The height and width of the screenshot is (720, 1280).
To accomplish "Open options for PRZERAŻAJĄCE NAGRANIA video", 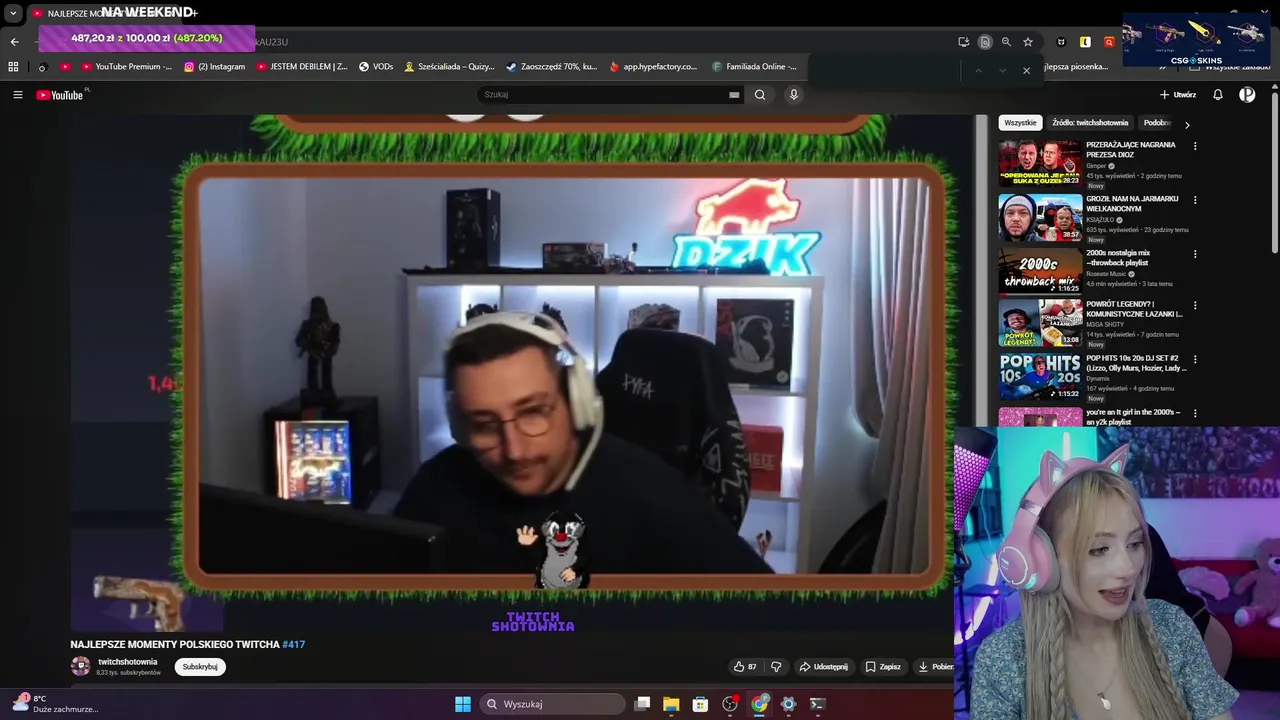I will pyautogui.click(x=1194, y=146).
